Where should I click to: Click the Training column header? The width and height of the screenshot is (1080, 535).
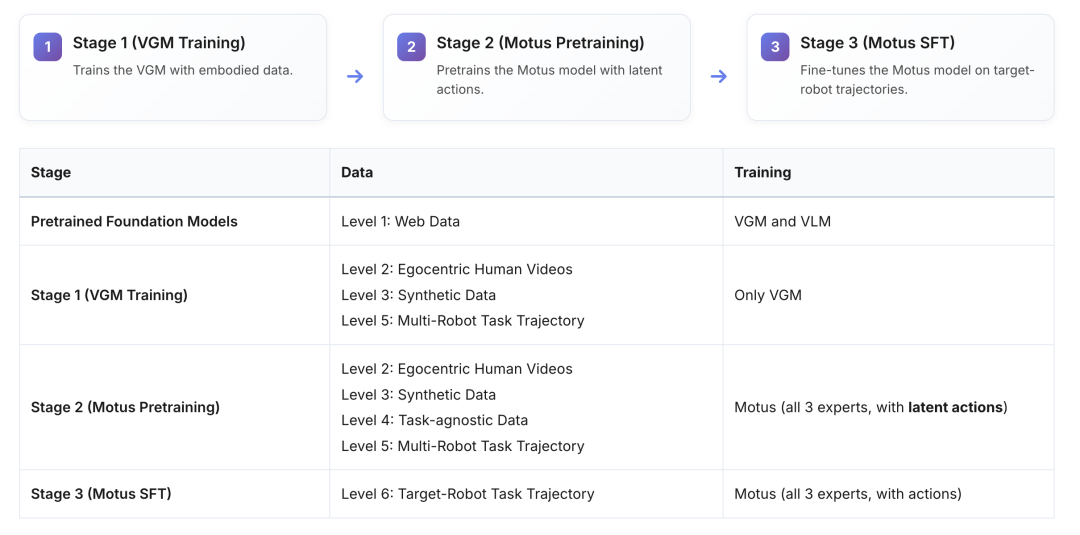pos(762,172)
